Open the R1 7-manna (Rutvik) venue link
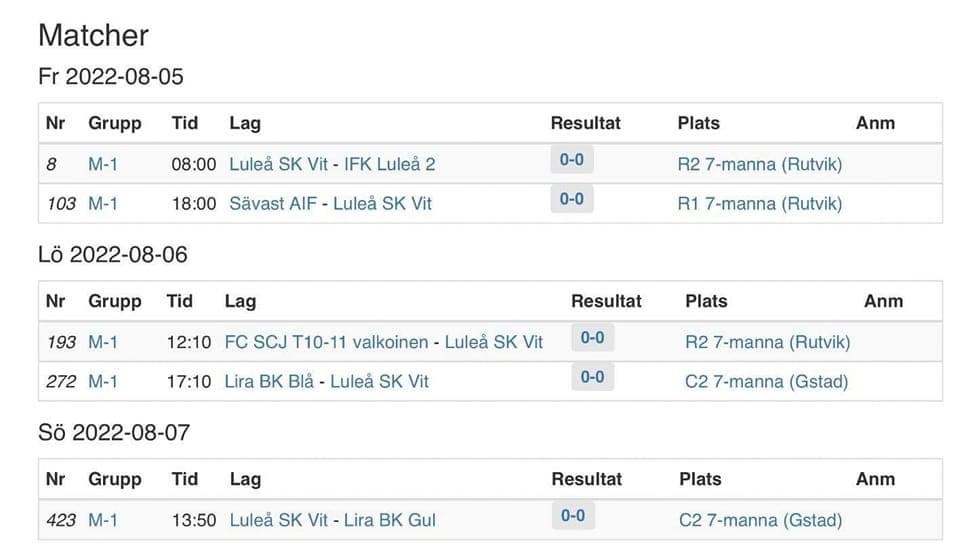 click(760, 203)
